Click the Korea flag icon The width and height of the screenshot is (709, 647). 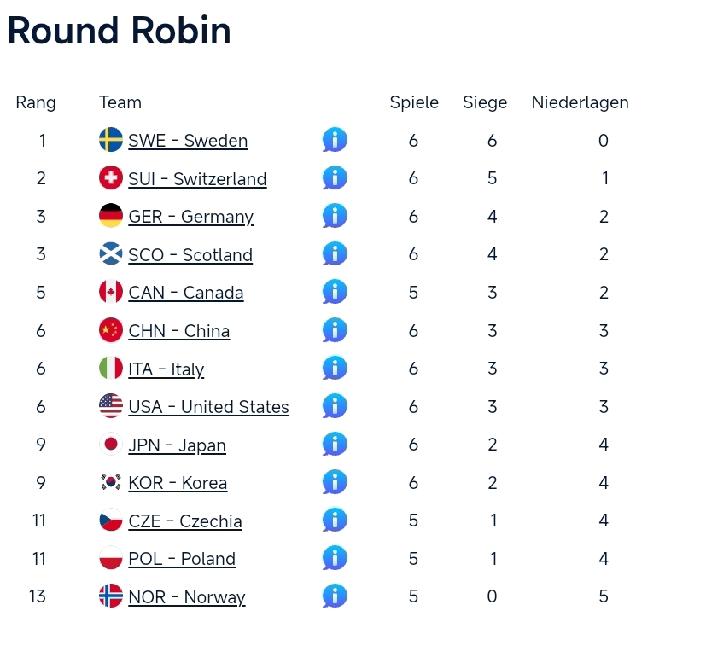(111, 482)
